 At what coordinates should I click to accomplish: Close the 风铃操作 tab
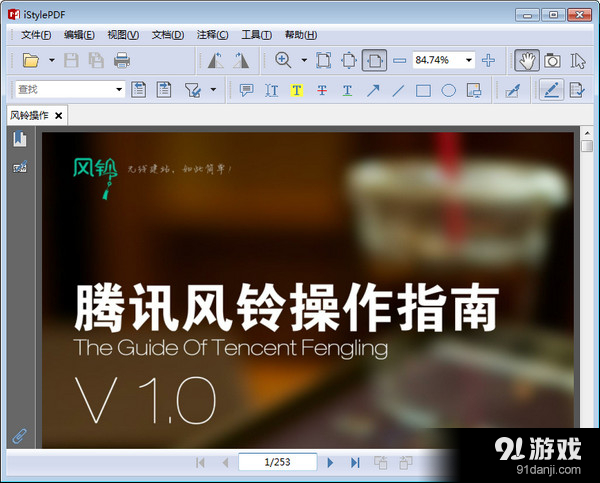click(x=59, y=116)
